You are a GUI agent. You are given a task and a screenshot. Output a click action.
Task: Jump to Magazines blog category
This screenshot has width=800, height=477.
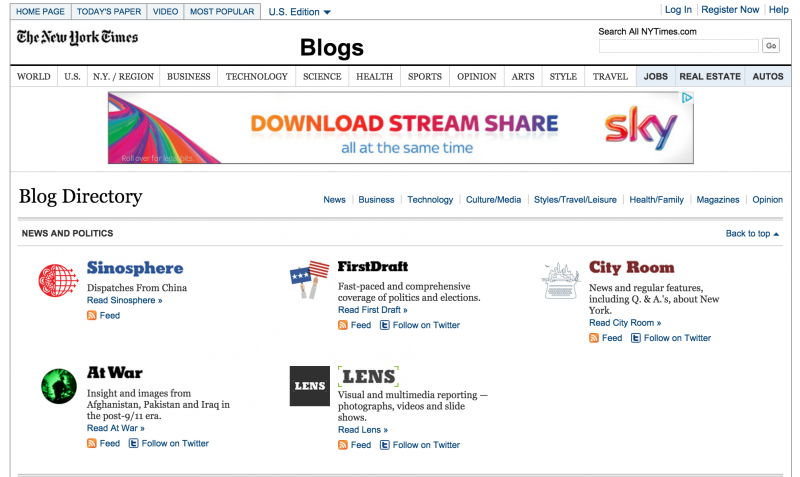pyautogui.click(x=718, y=200)
